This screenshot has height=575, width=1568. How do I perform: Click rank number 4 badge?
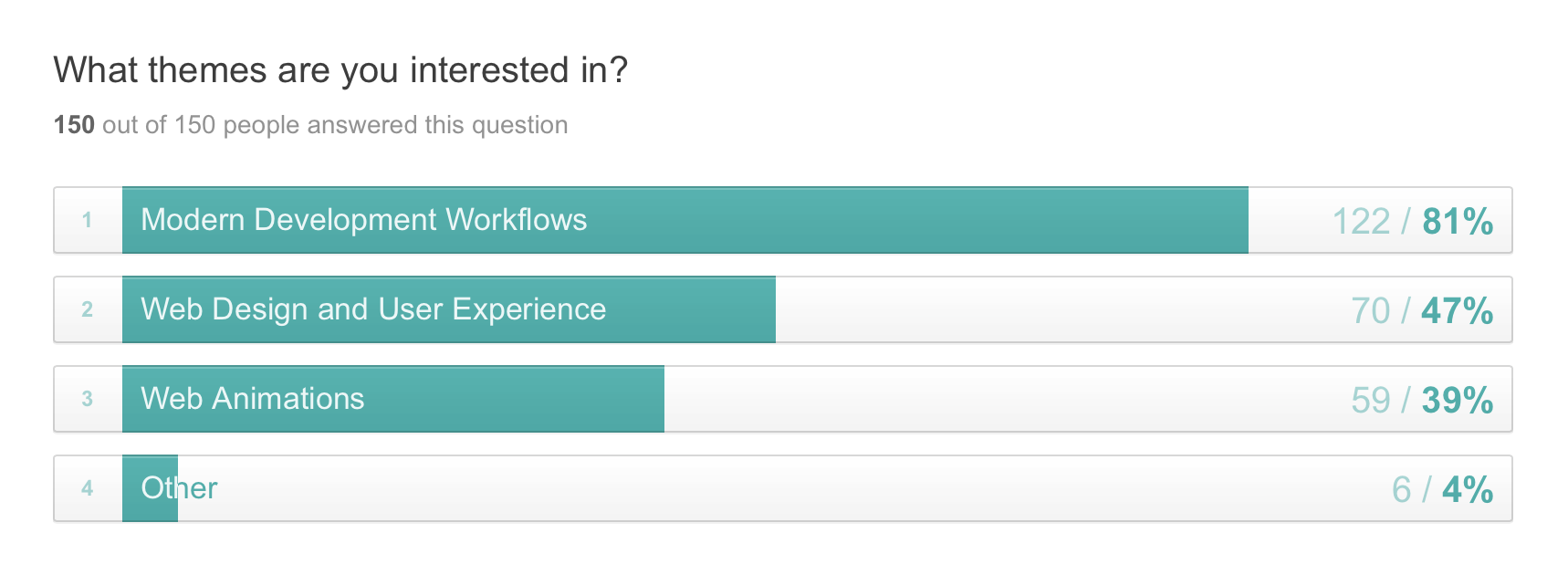point(88,488)
